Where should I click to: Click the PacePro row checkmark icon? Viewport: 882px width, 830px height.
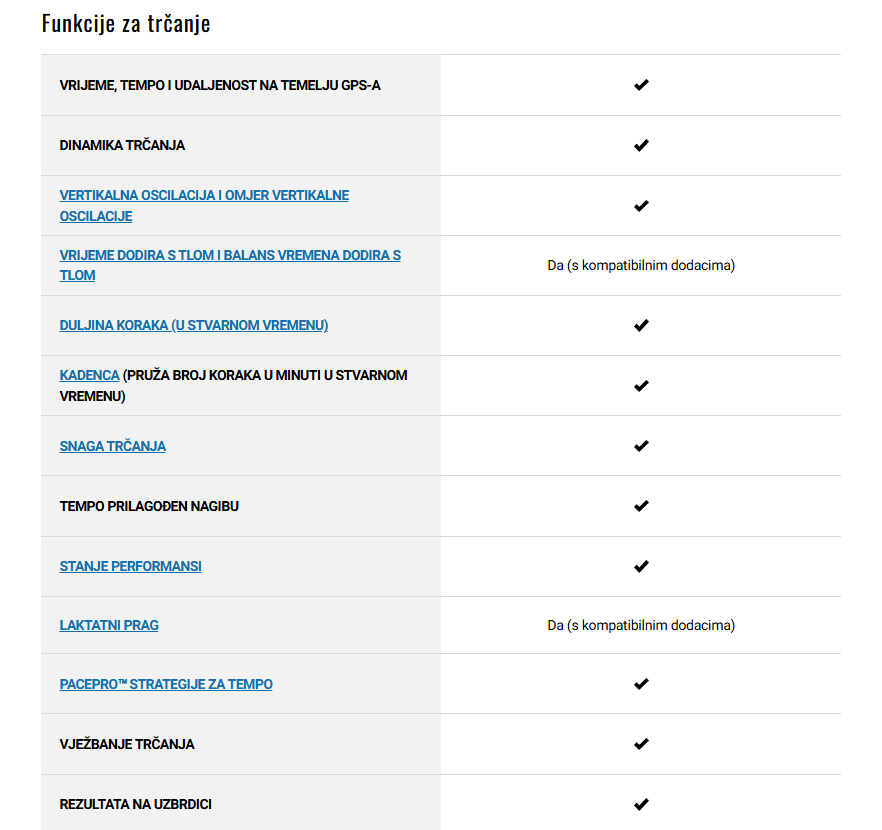click(x=641, y=684)
